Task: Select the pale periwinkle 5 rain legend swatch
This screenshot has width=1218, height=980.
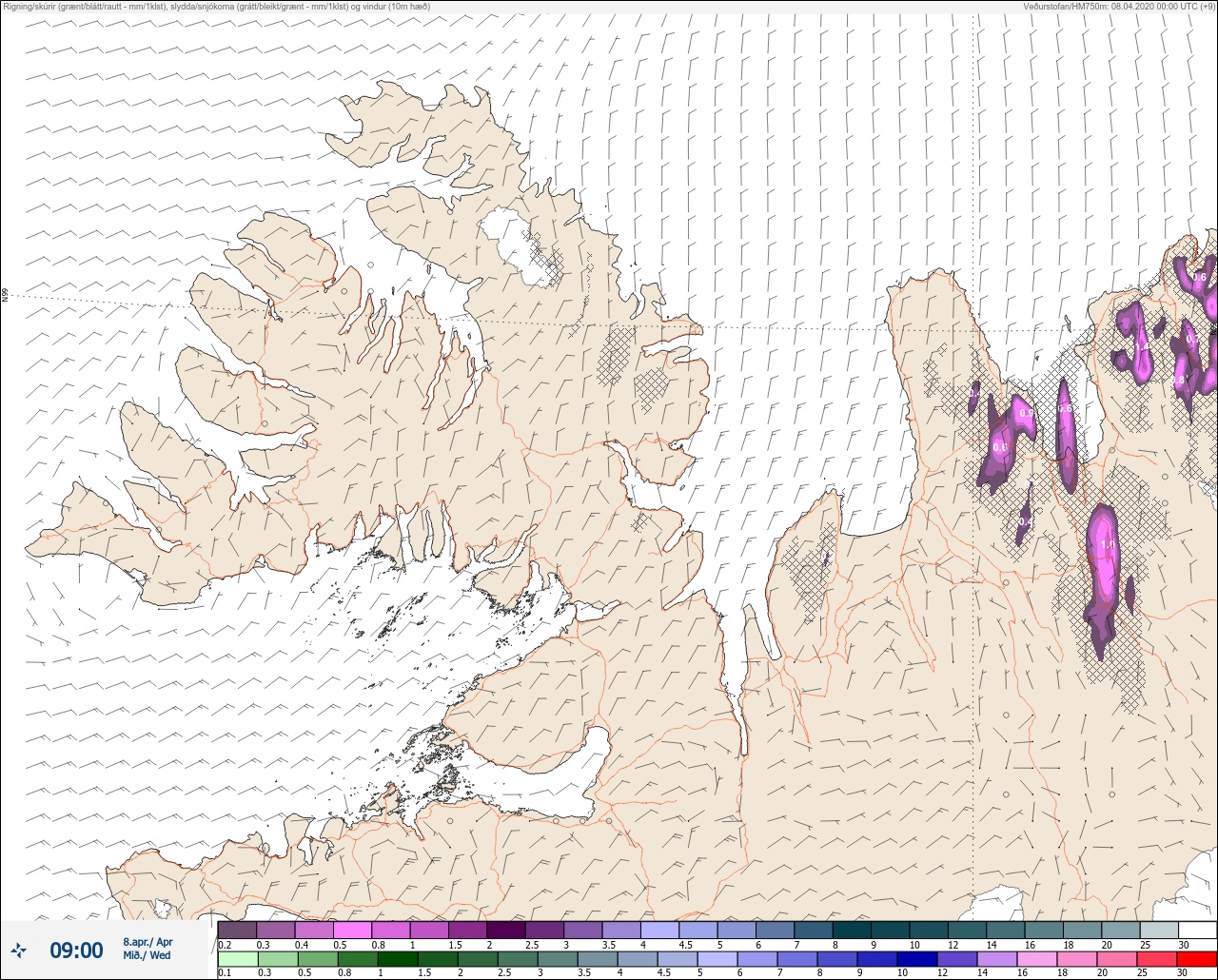Action: coord(717,958)
